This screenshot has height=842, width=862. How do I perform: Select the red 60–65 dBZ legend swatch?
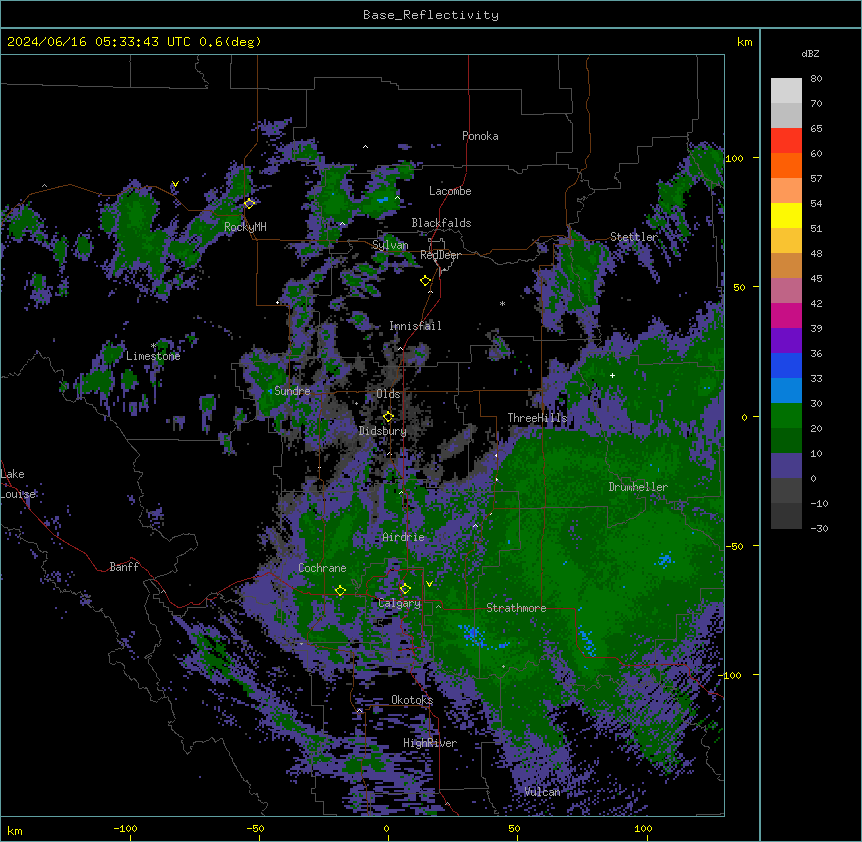click(x=786, y=140)
